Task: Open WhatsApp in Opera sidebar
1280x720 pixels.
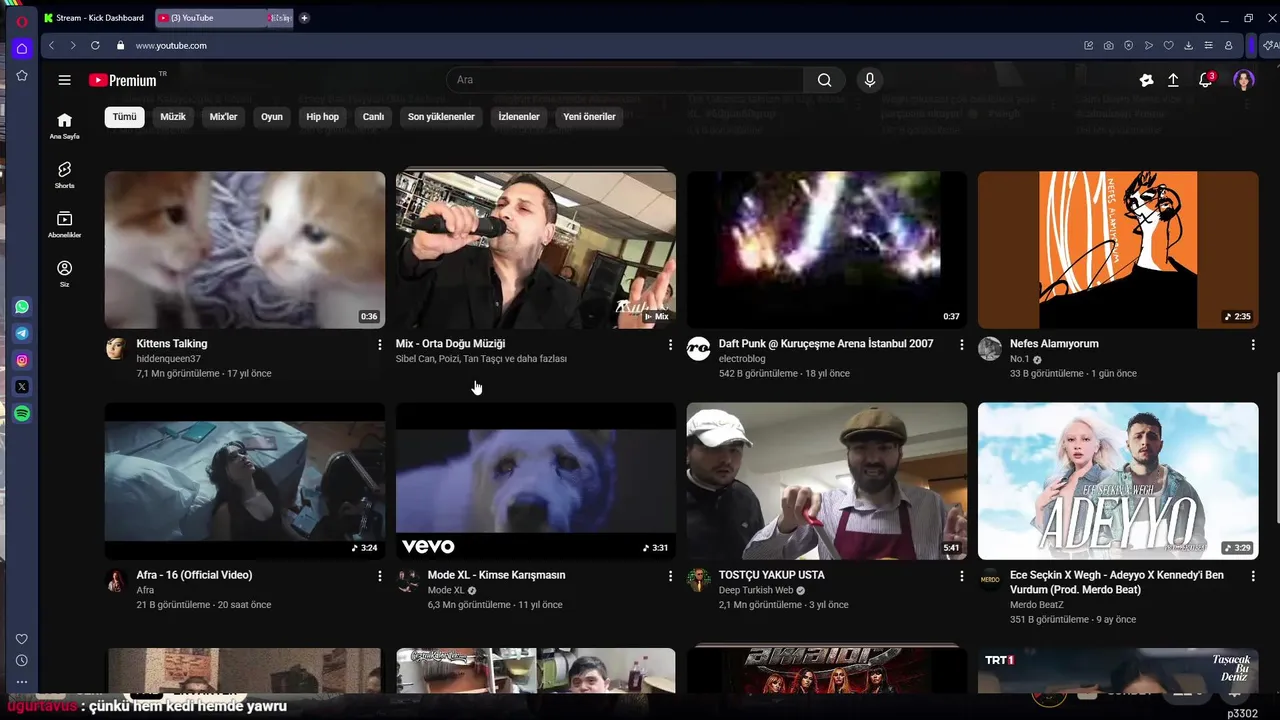Action: point(22,307)
